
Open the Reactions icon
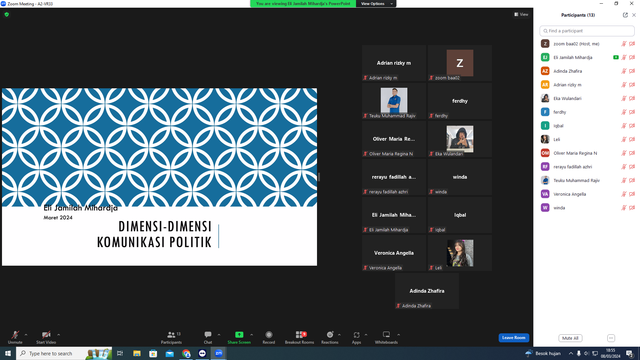(330, 335)
